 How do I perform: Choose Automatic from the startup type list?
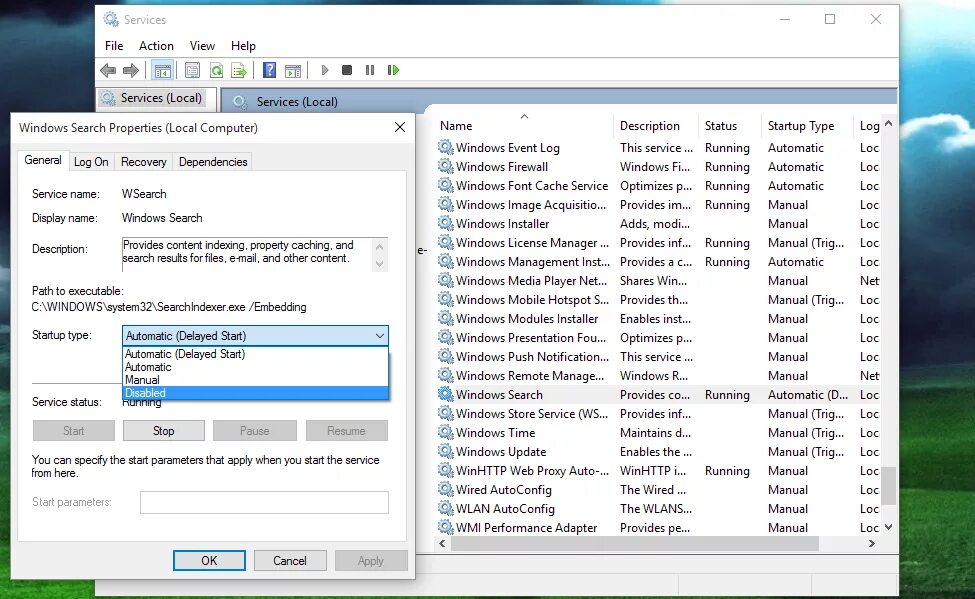(x=255, y=367)
